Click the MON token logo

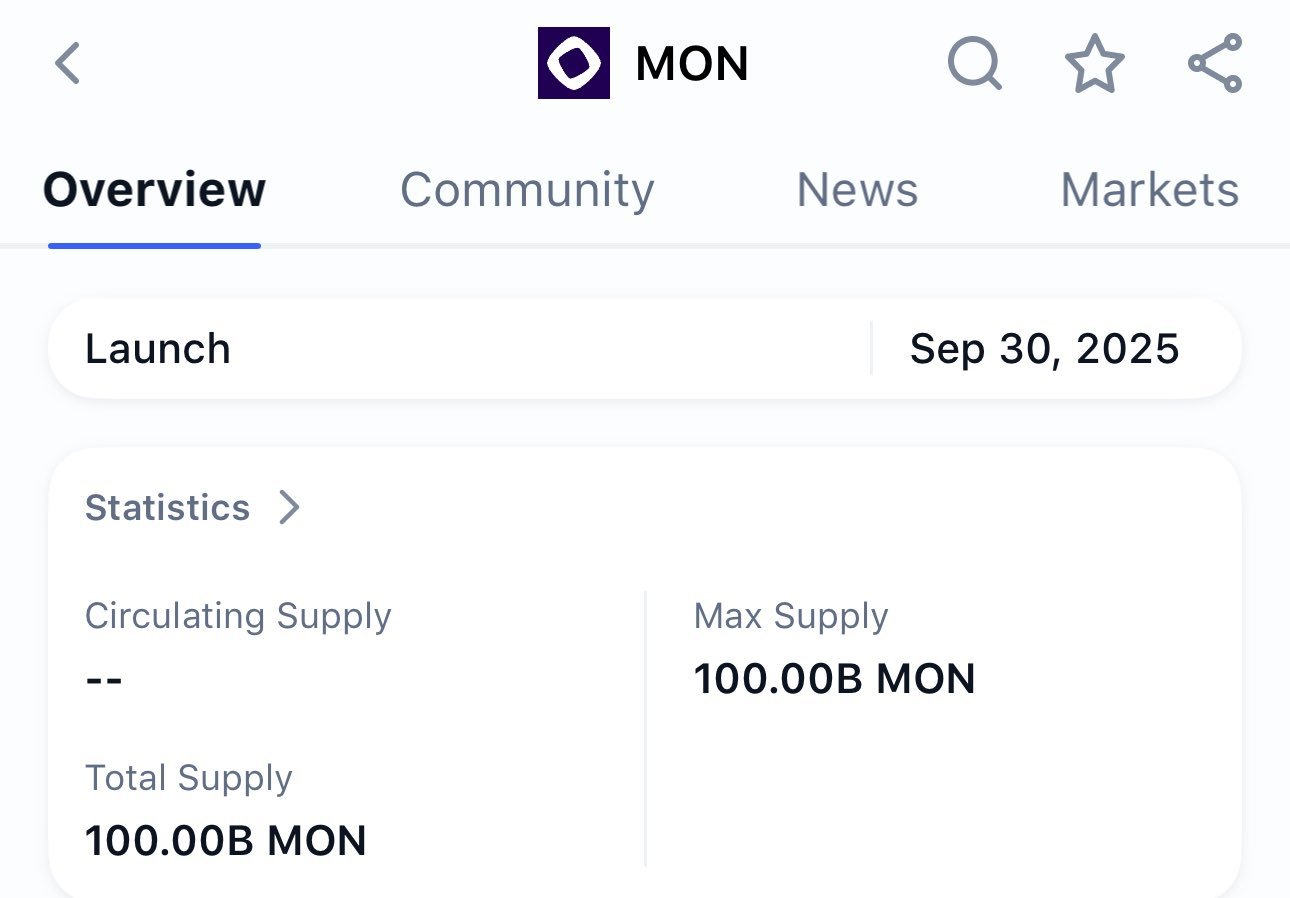coord(574,63)
